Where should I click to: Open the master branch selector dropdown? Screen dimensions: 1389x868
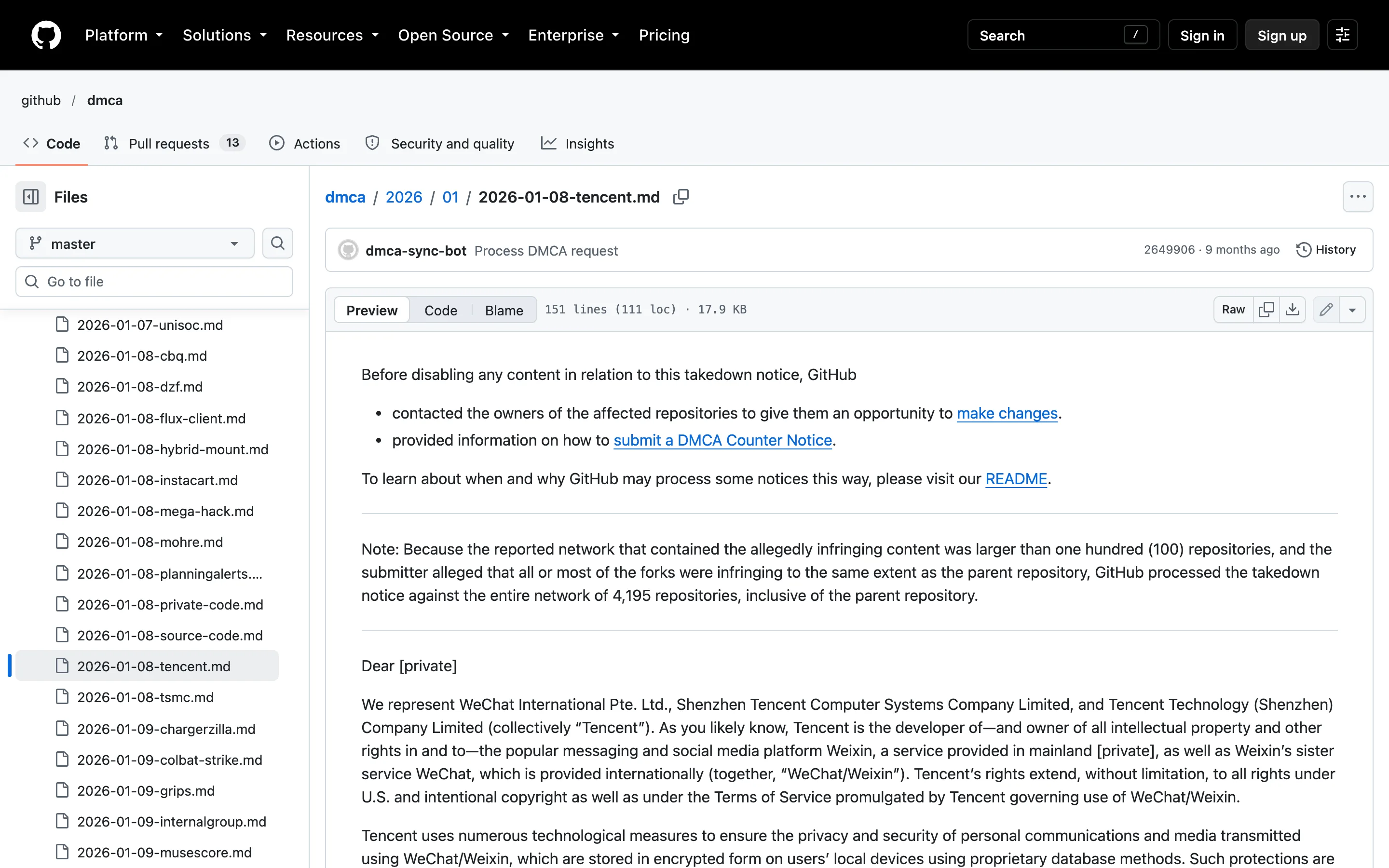tap(135, 244)
